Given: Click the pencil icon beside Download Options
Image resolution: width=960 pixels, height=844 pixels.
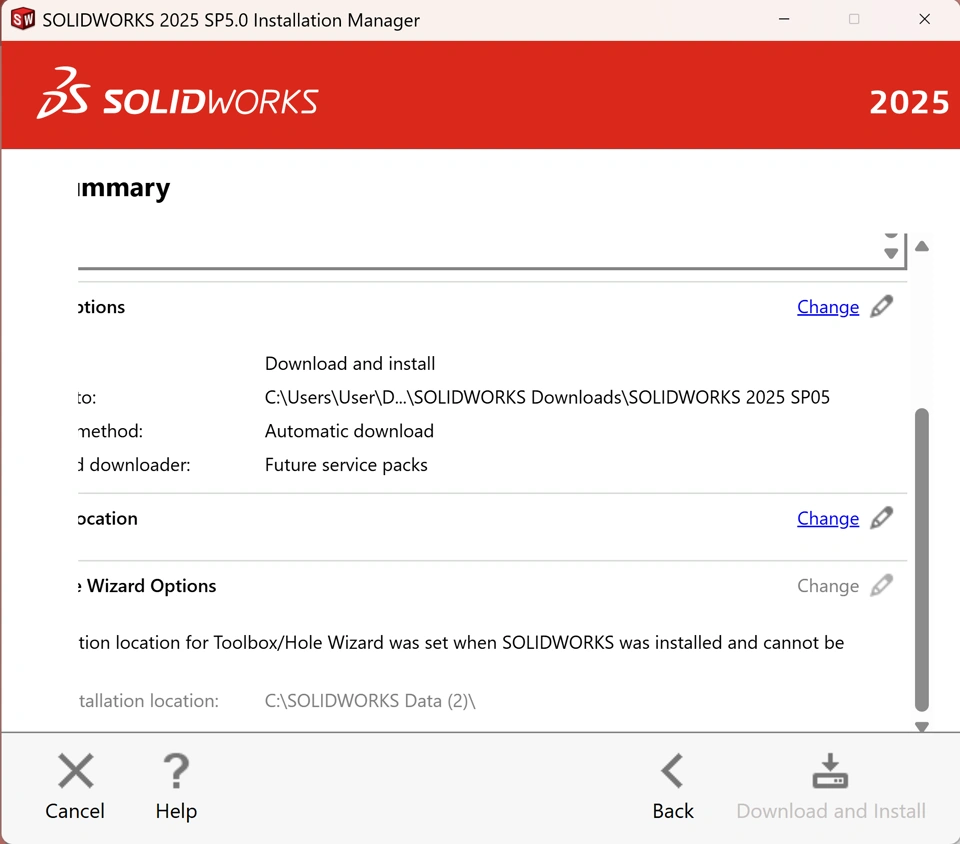Looking at the screenshot, I should (x=881, y=307).
